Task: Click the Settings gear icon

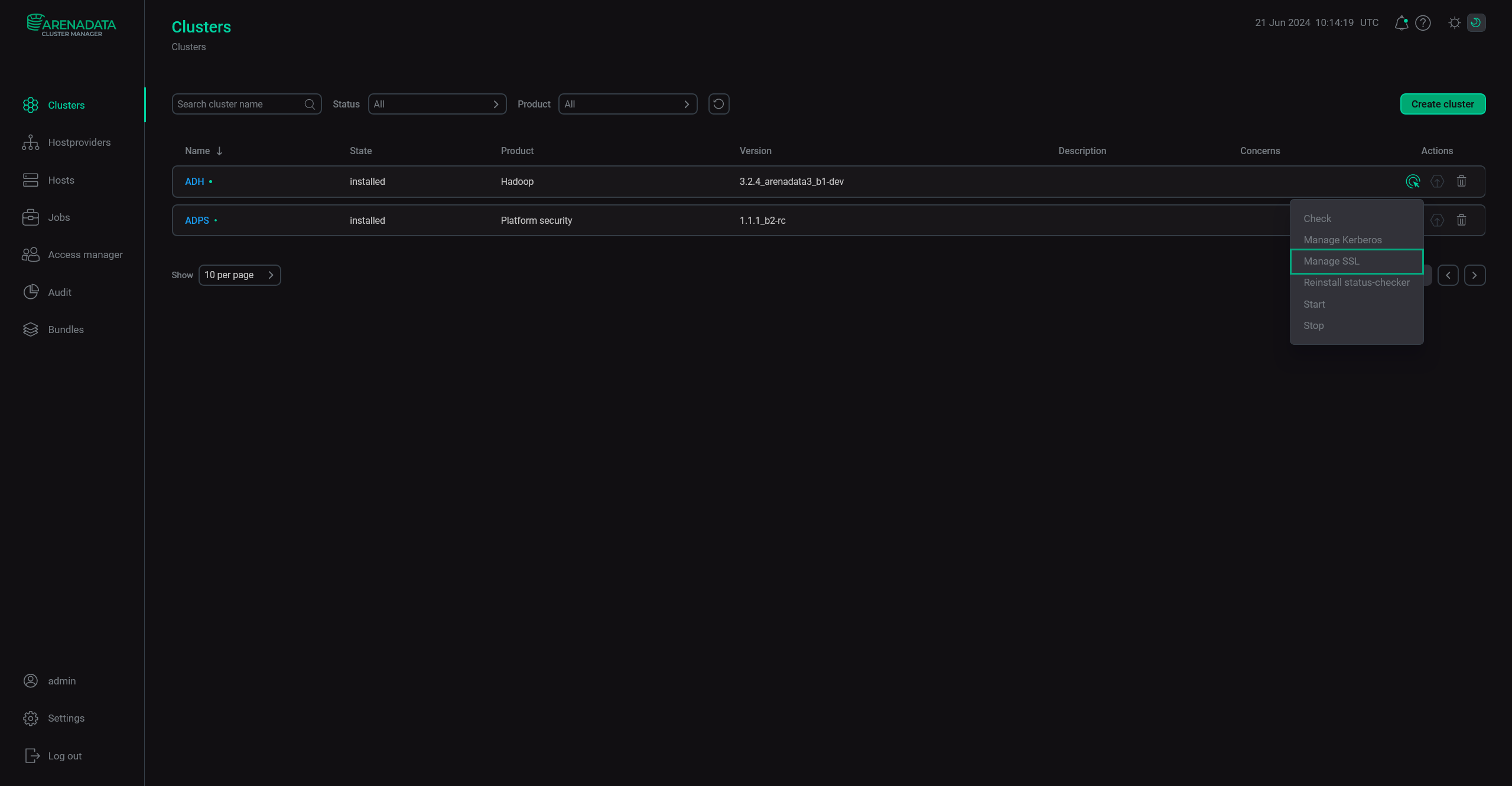Action: (x=31, y=718)
